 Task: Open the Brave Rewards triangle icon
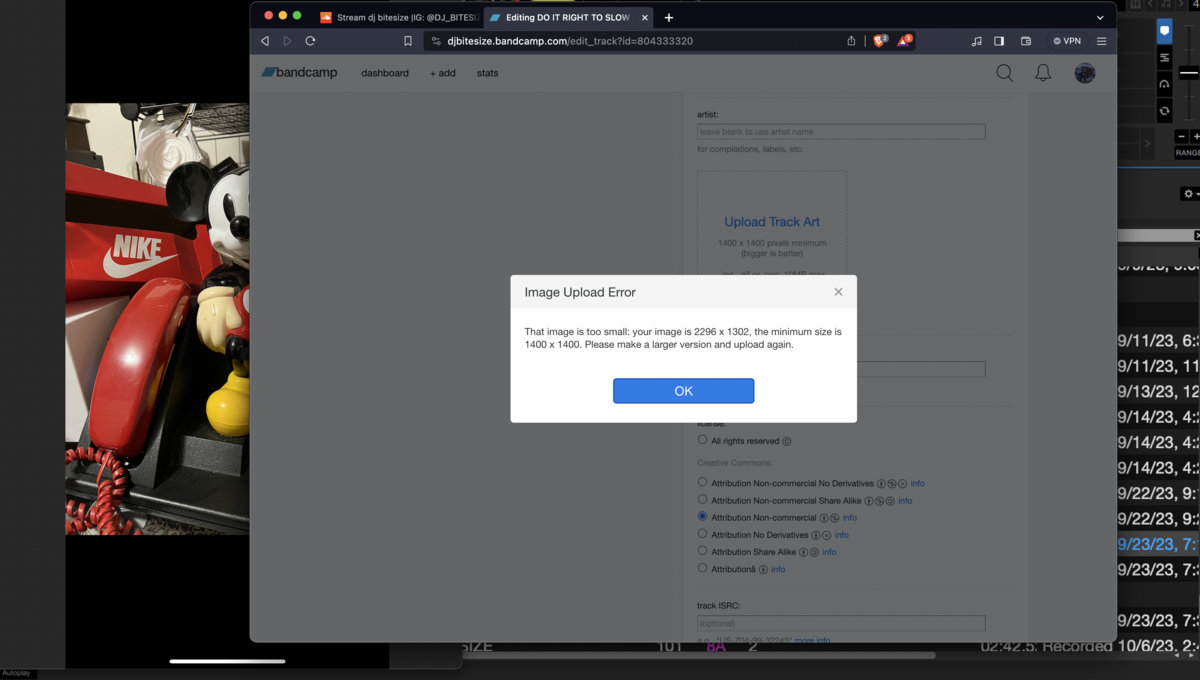904,41
